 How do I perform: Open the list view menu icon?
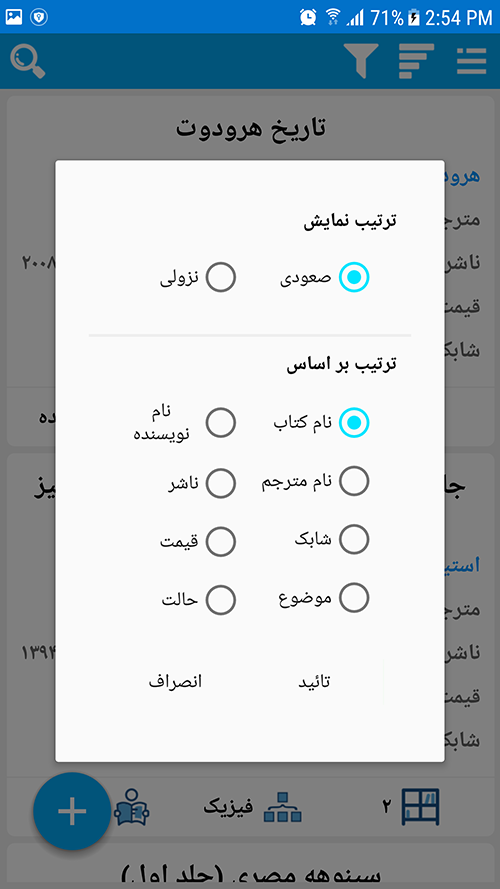pos(472,61)
